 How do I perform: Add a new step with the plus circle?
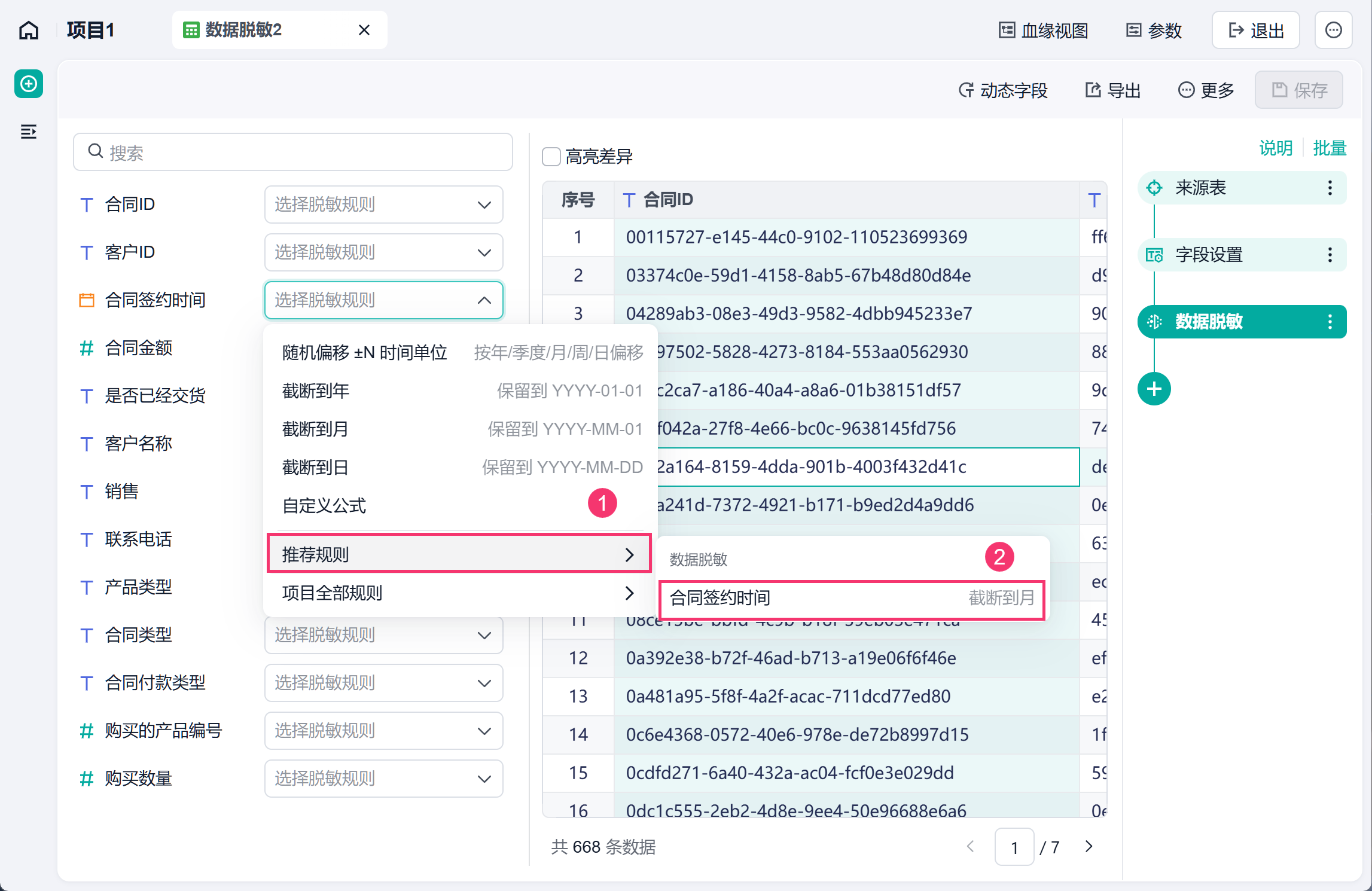[x=1154, y=389]
